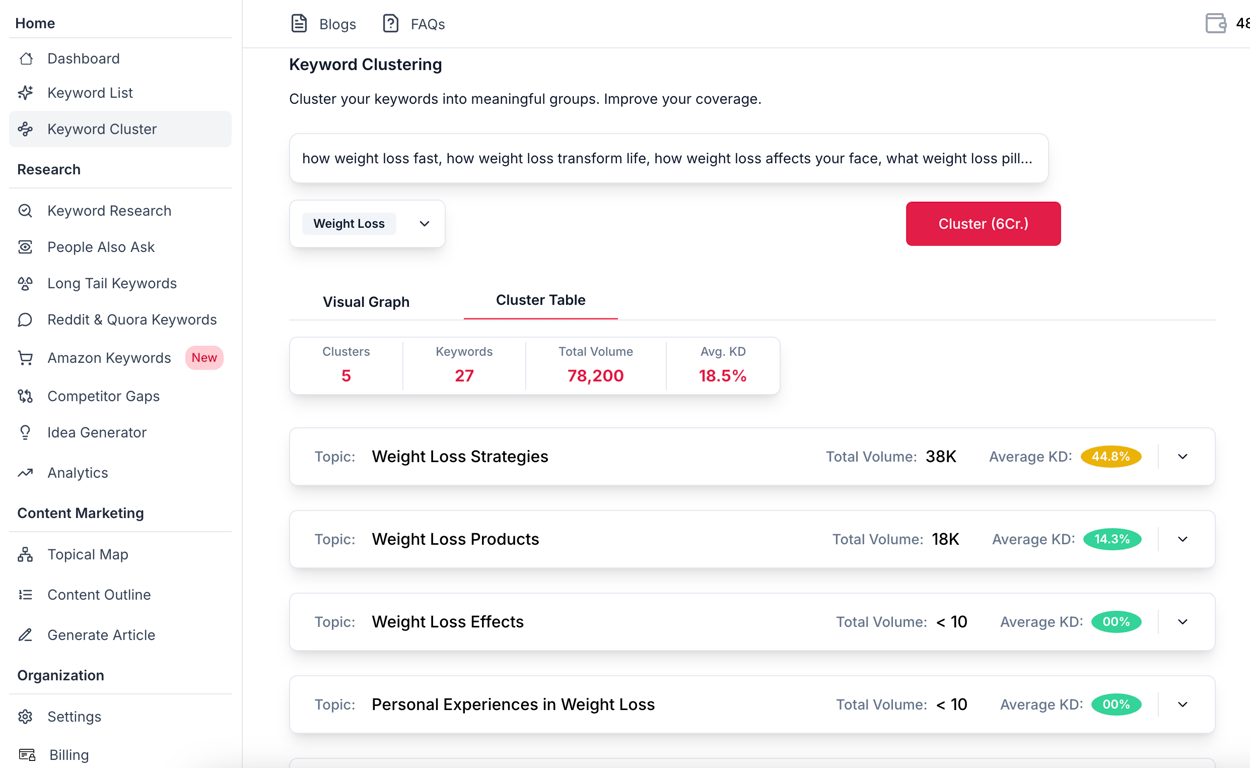Open Amazon Keywords using the cart icon
Viewport: 1250px width, 768px height.
tap(27, 357)
